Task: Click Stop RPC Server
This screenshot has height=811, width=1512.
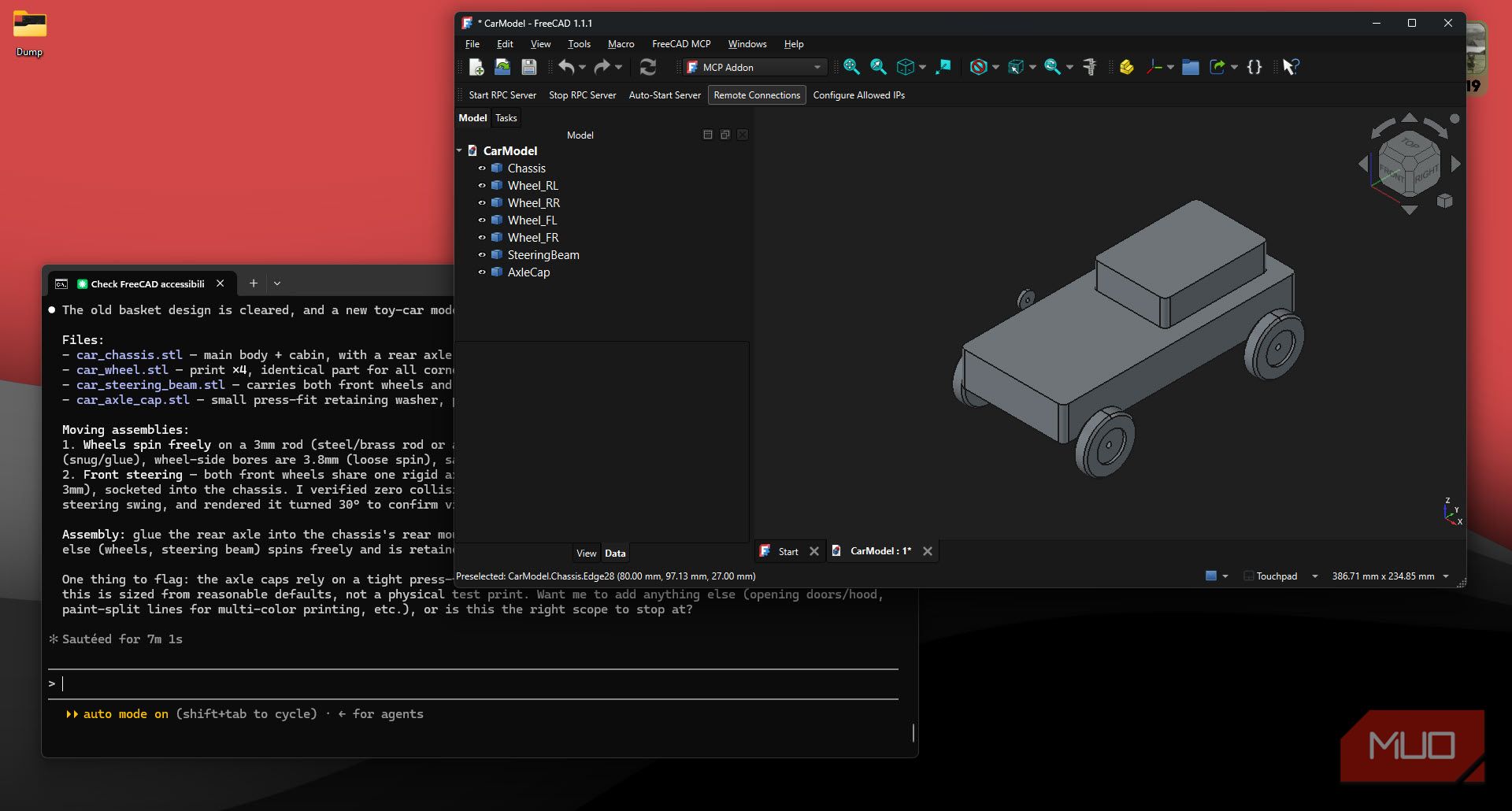Action: [x=583, y=95]
